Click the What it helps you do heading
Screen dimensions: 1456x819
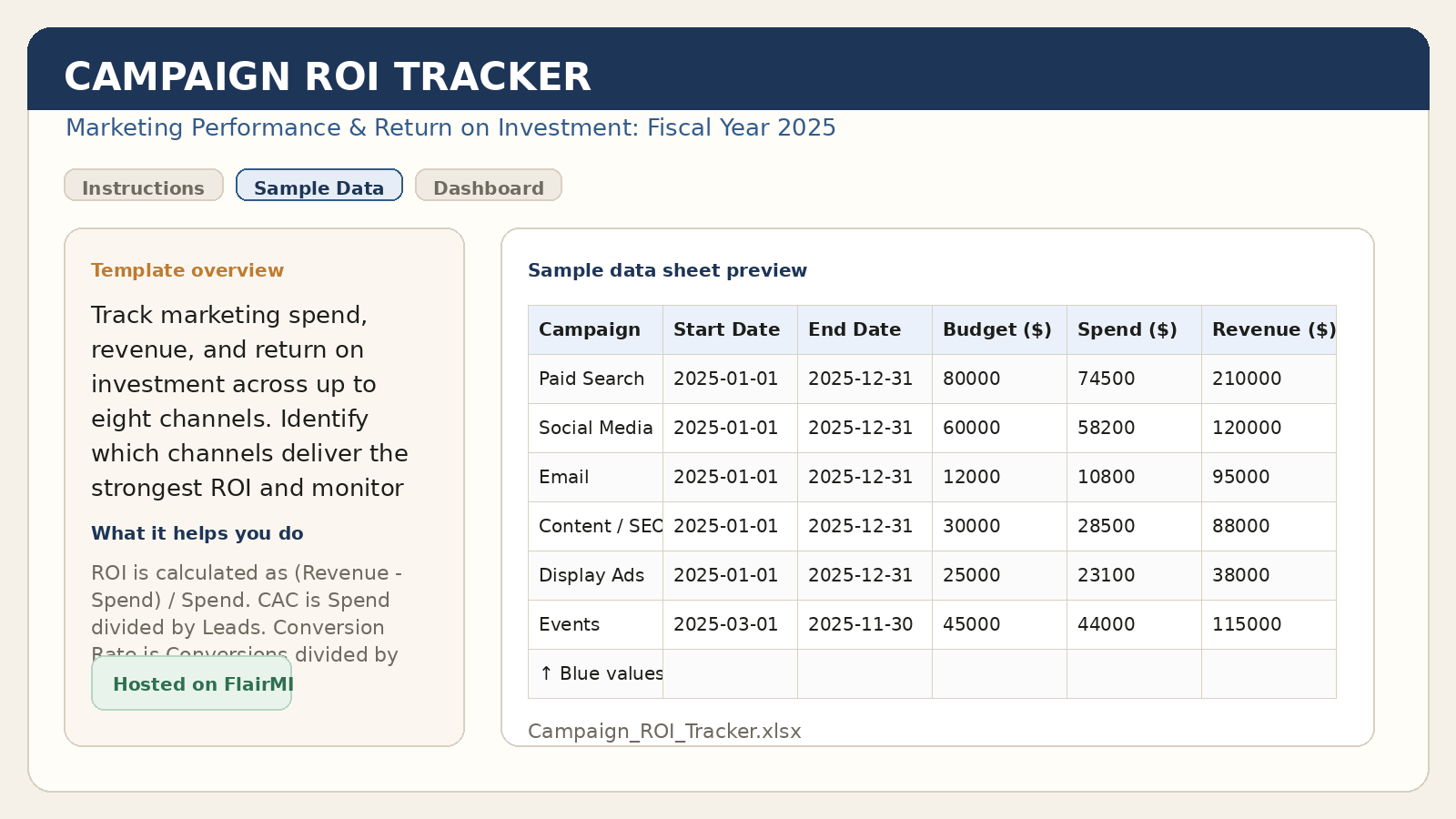click(x=197, y=533)
